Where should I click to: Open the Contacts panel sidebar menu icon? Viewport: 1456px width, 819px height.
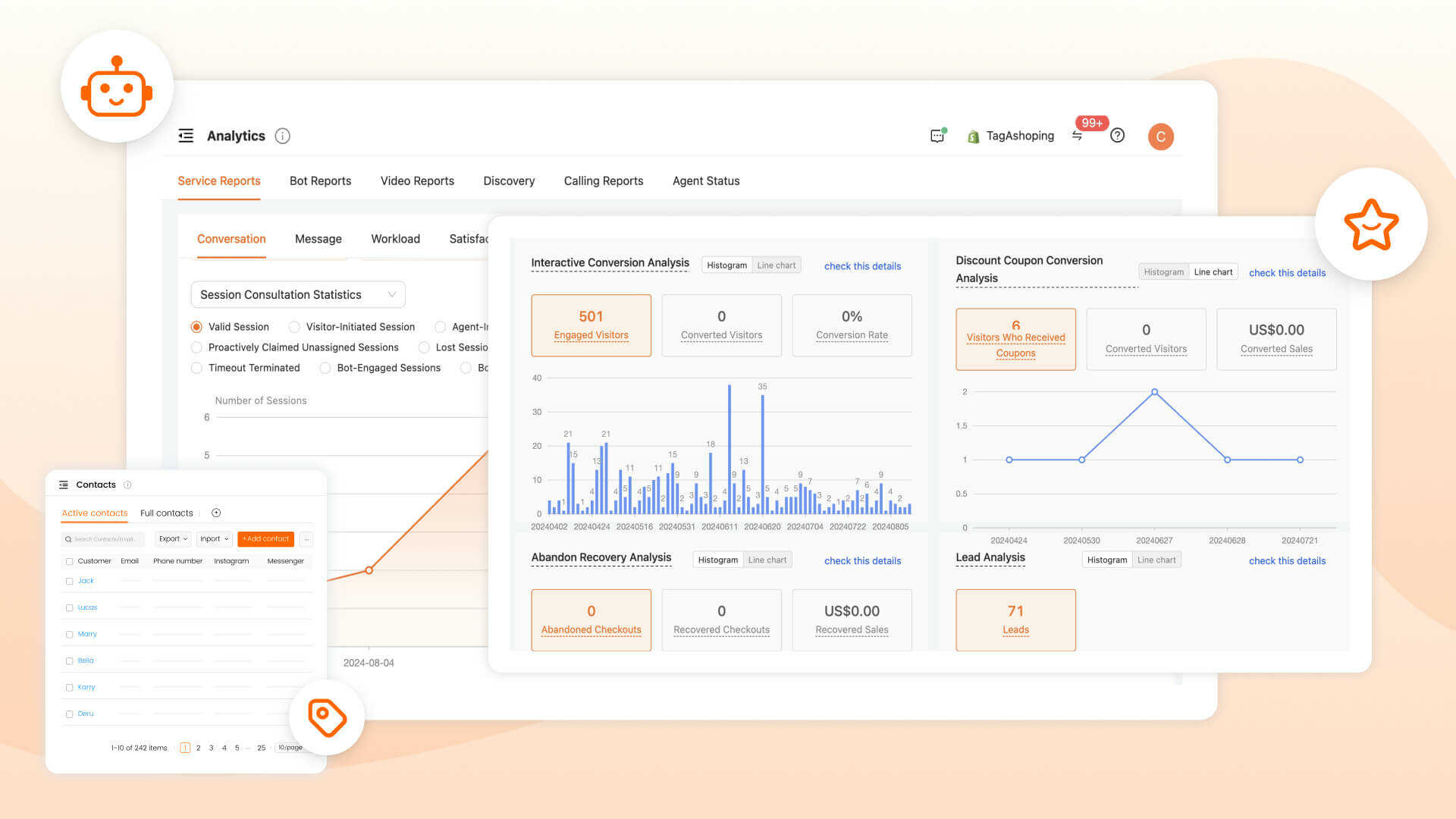click(62, 484)
